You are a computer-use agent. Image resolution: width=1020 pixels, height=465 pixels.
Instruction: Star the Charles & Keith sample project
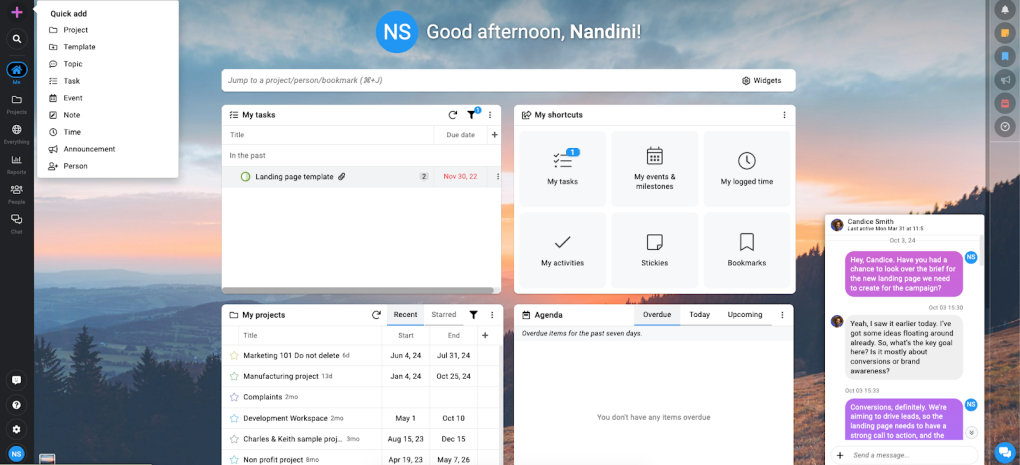(234, 439)
